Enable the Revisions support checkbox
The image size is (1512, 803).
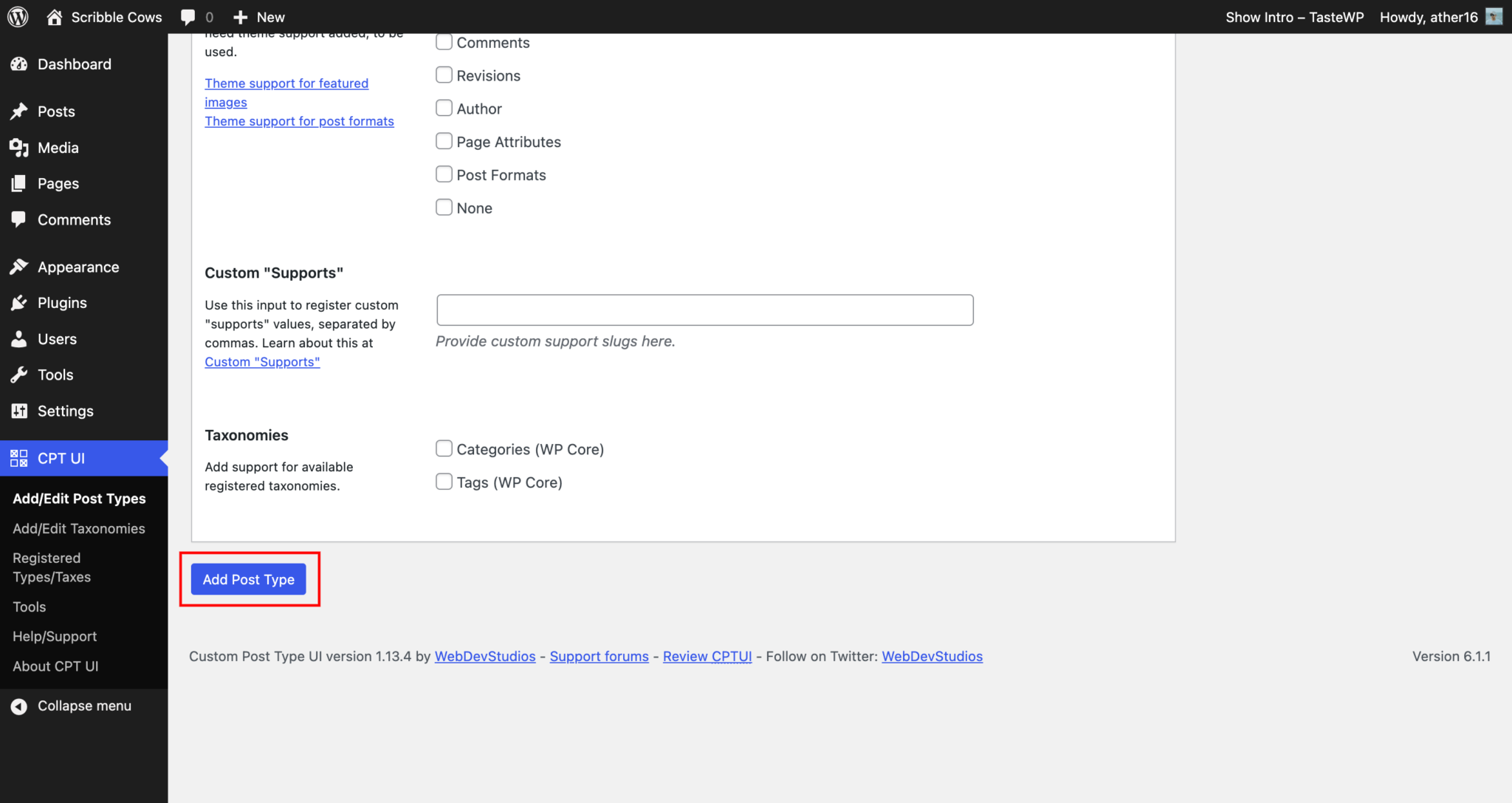(x=444, y=75)
